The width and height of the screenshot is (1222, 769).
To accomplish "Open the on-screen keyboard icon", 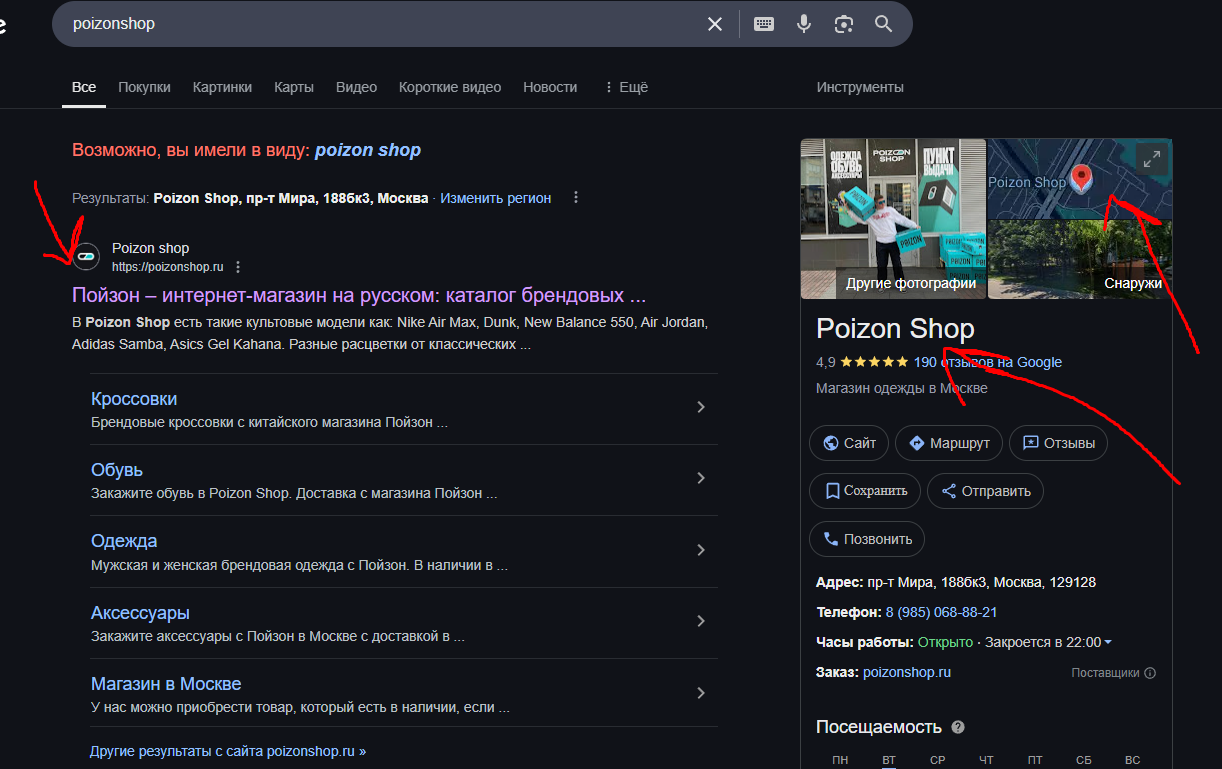I will point(764,24).
